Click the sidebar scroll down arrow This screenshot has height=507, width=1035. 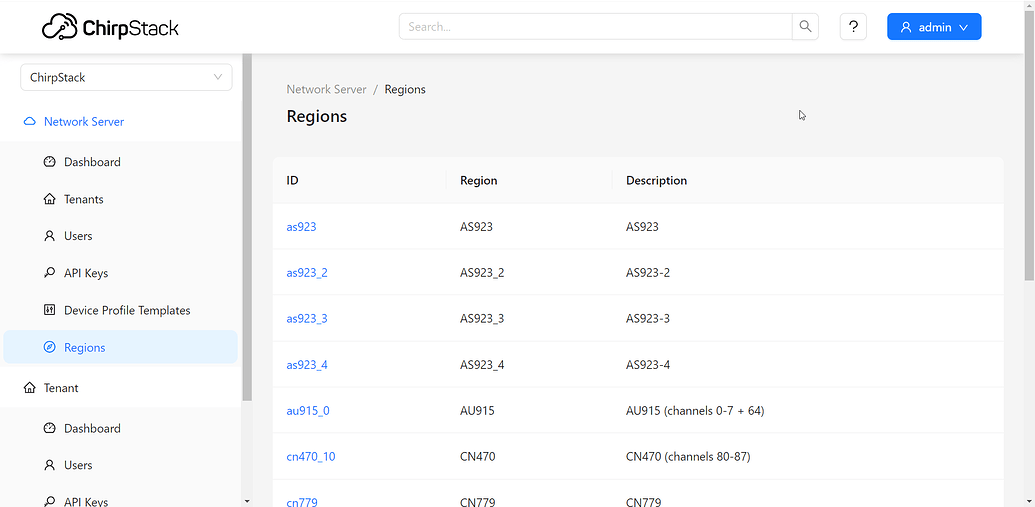pos(247,501)
